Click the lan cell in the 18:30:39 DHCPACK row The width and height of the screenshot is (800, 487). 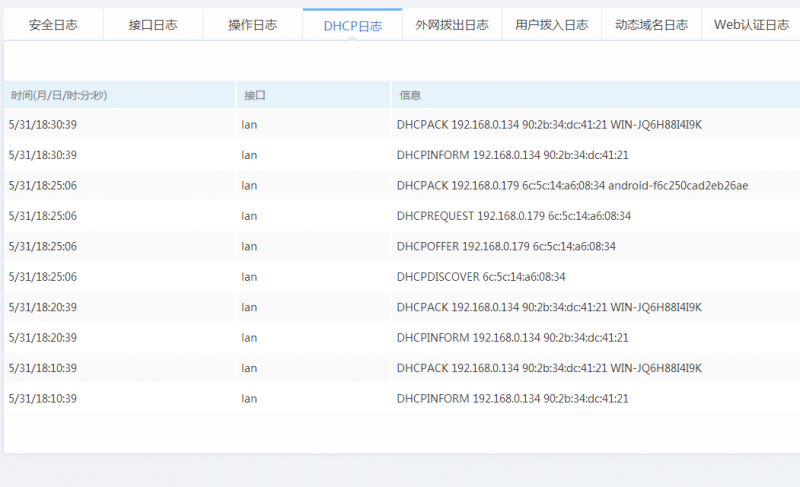click(249, 125)
